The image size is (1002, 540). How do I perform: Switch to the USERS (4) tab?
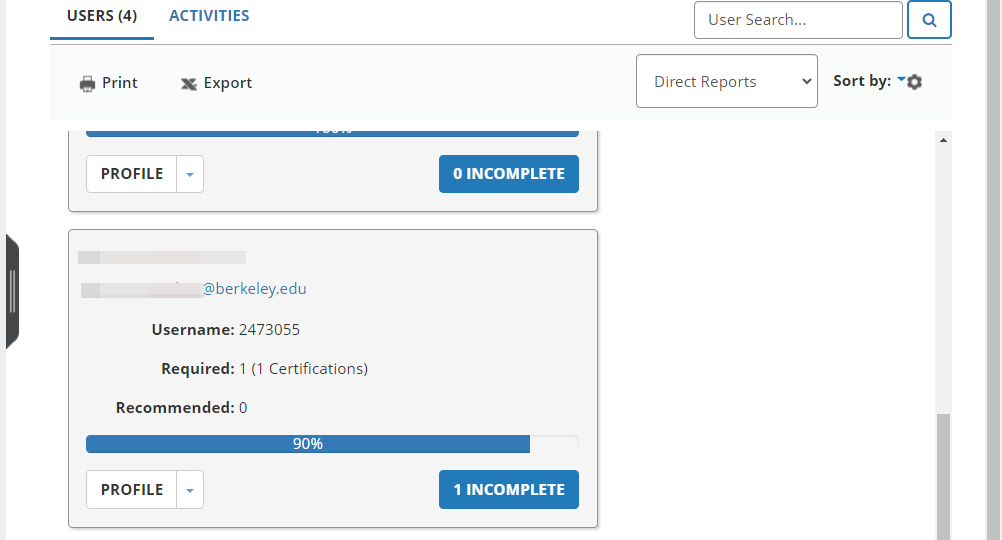(x=102, y=16)
